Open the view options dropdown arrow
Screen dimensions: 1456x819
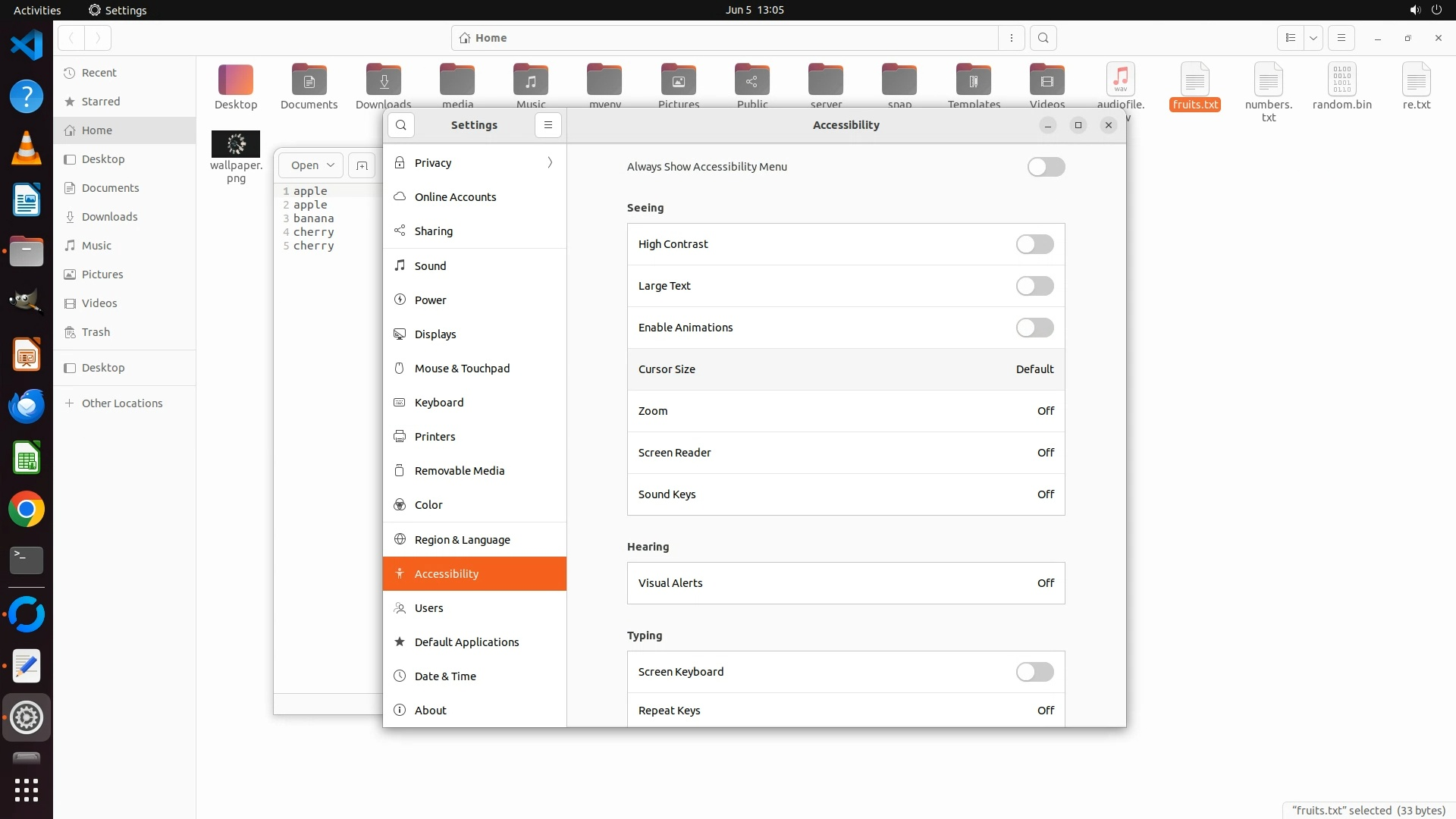pyautogui.click(x=1313, y=38)
